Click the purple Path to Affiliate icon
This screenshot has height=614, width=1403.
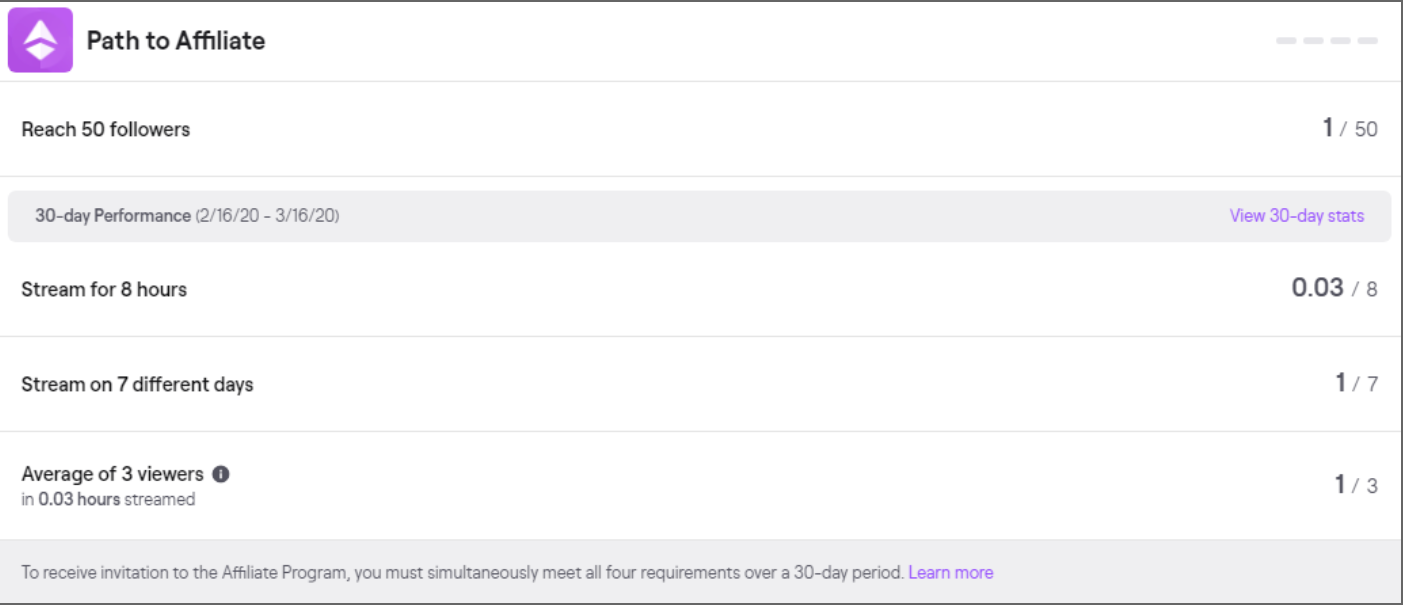point(41,40)
